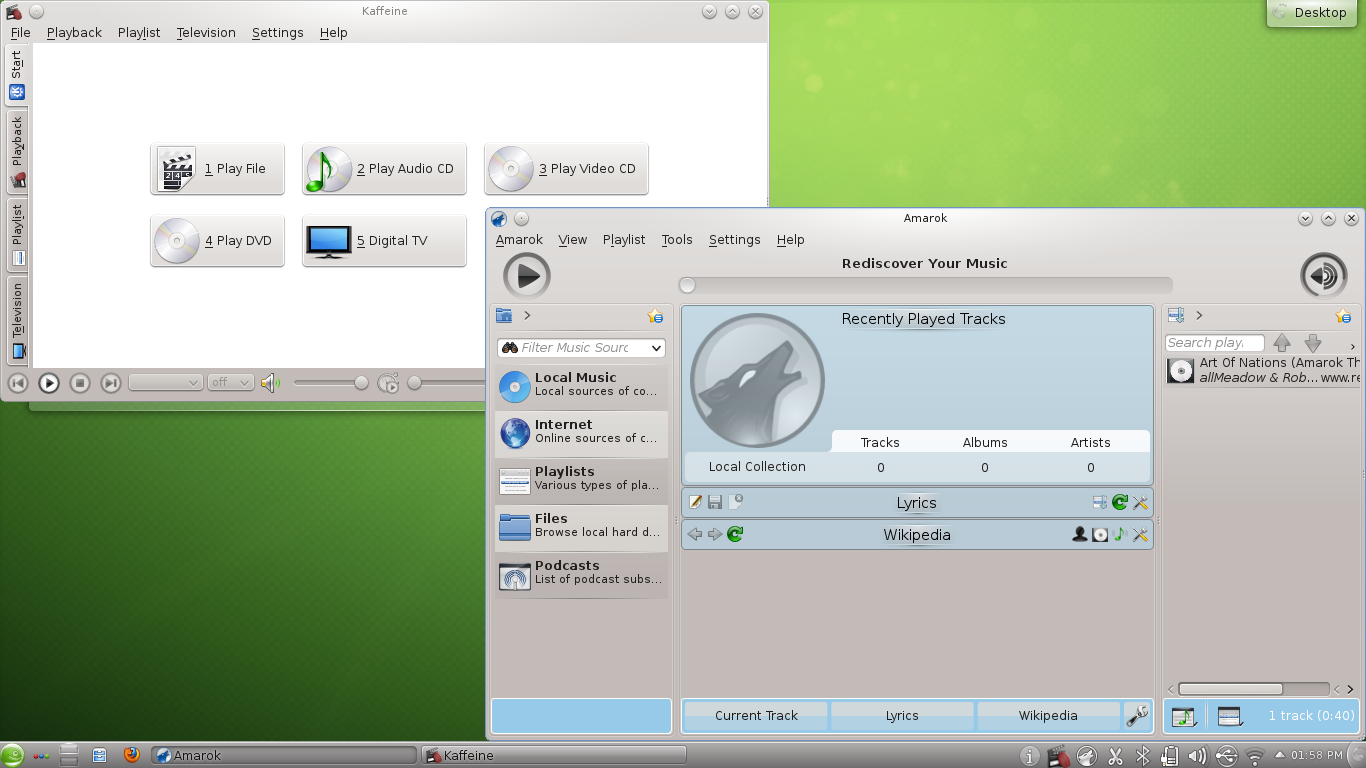Open the Lyrics applet settings wrench

pyautogui.click(x=1140, y=503)
